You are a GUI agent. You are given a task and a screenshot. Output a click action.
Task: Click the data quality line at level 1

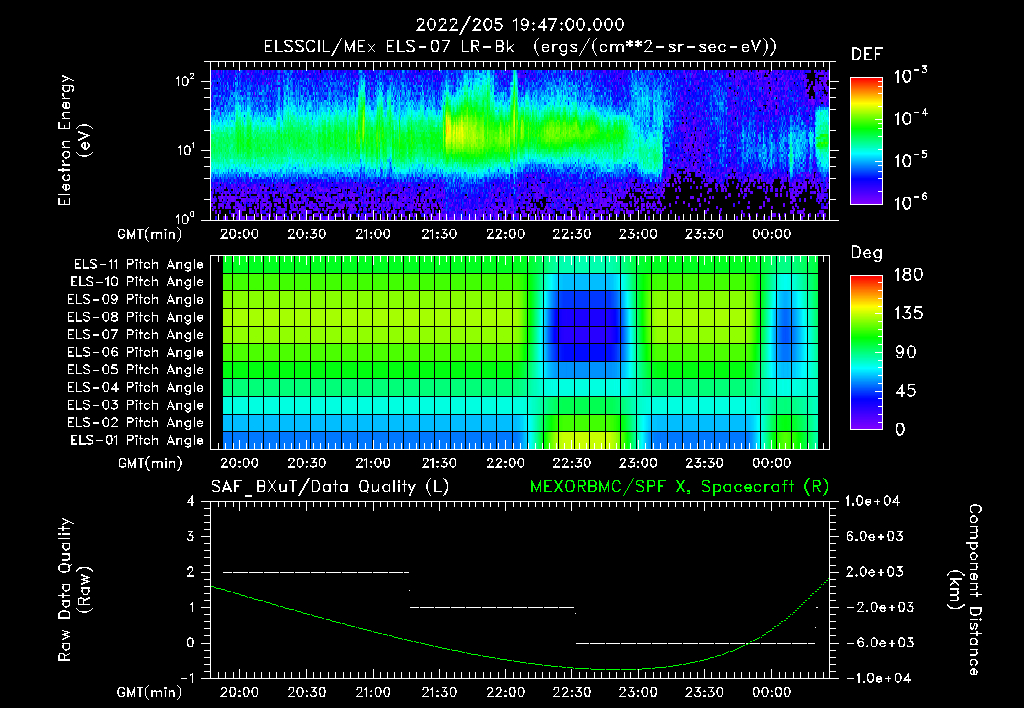pyautogui.click(x=492, y=607)
